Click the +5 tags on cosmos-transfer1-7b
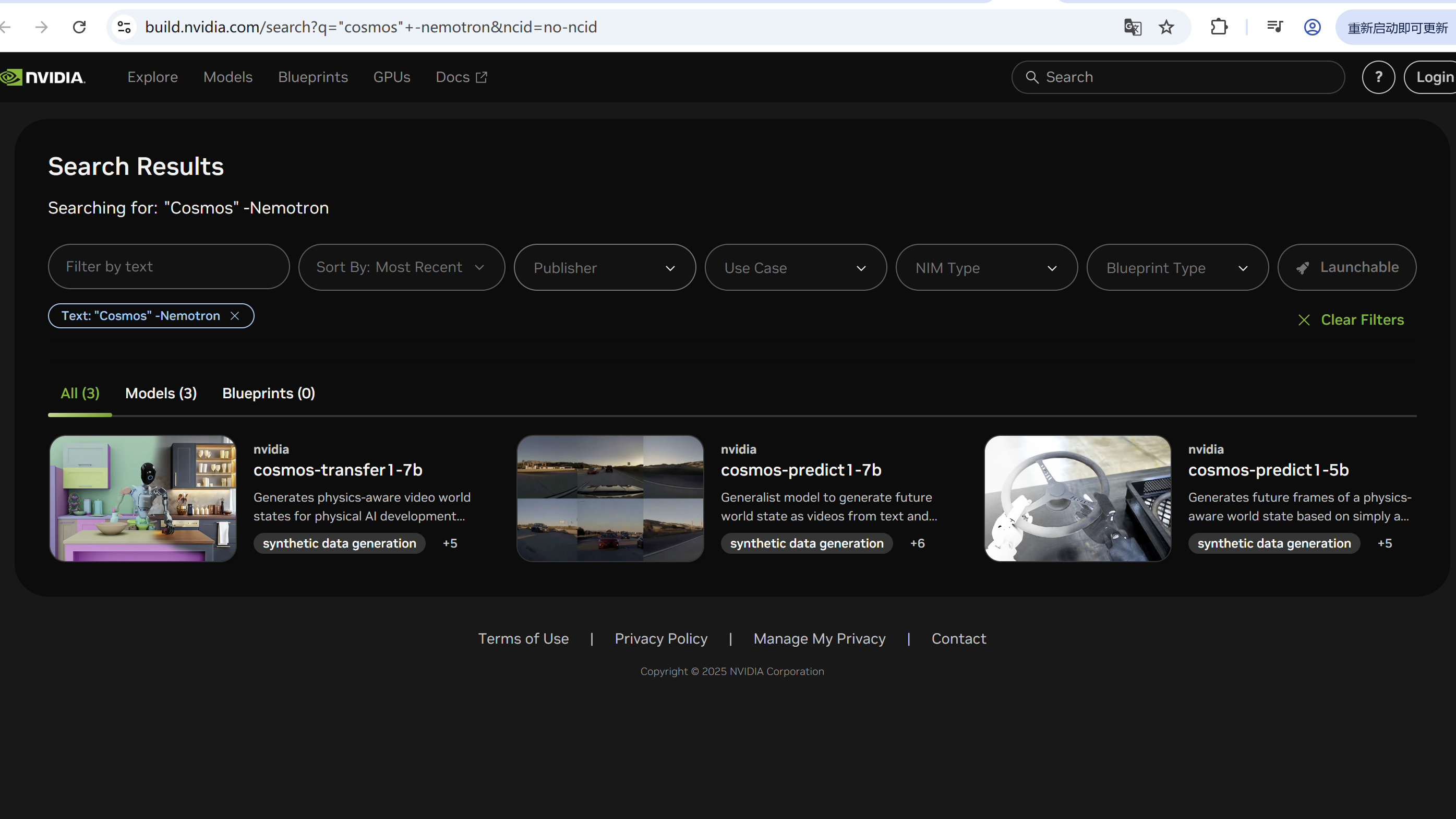Screen dimensions: 1456x819 pos(450,543)
